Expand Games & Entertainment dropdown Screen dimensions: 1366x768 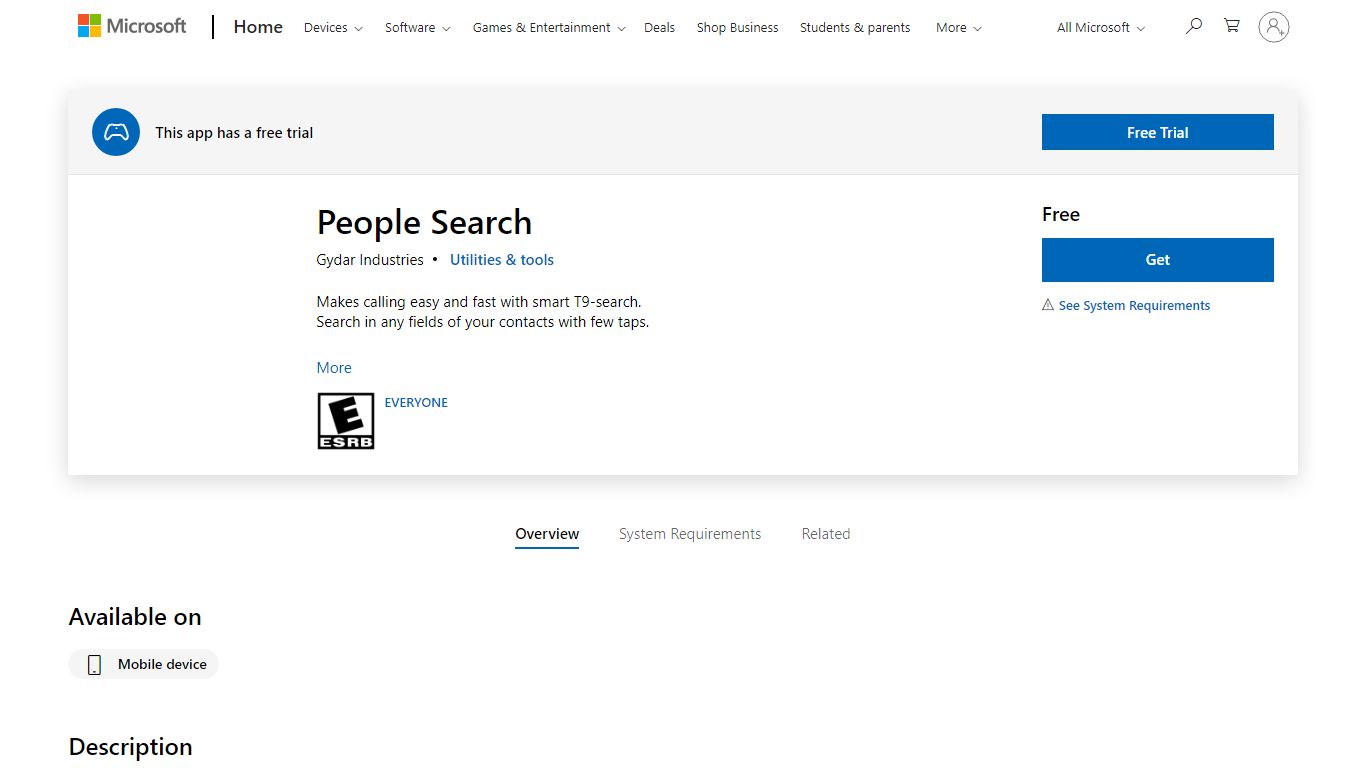(x=549, y=28)
